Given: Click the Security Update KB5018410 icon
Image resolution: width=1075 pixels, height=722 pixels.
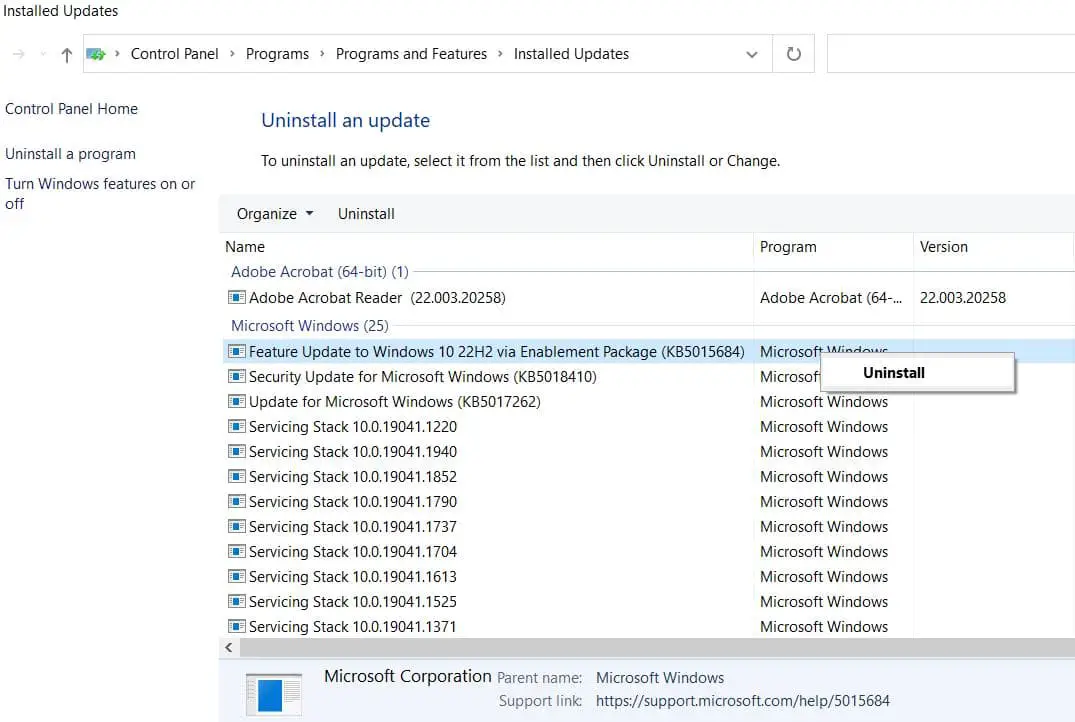Looking at the screenshot, I should [237, 376].
